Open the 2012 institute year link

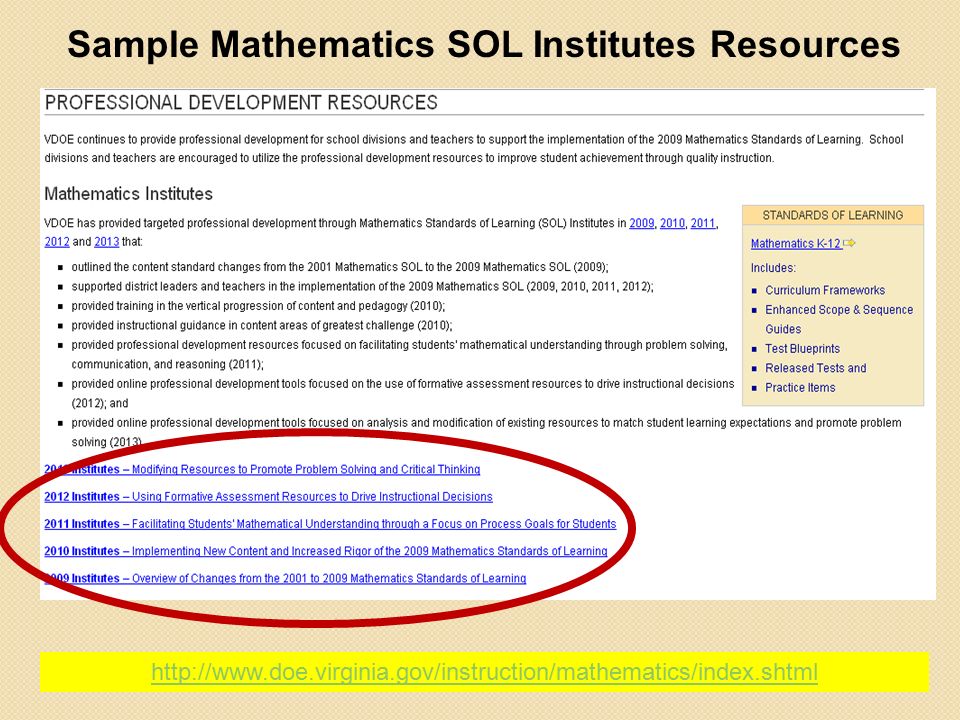[57, 242]
